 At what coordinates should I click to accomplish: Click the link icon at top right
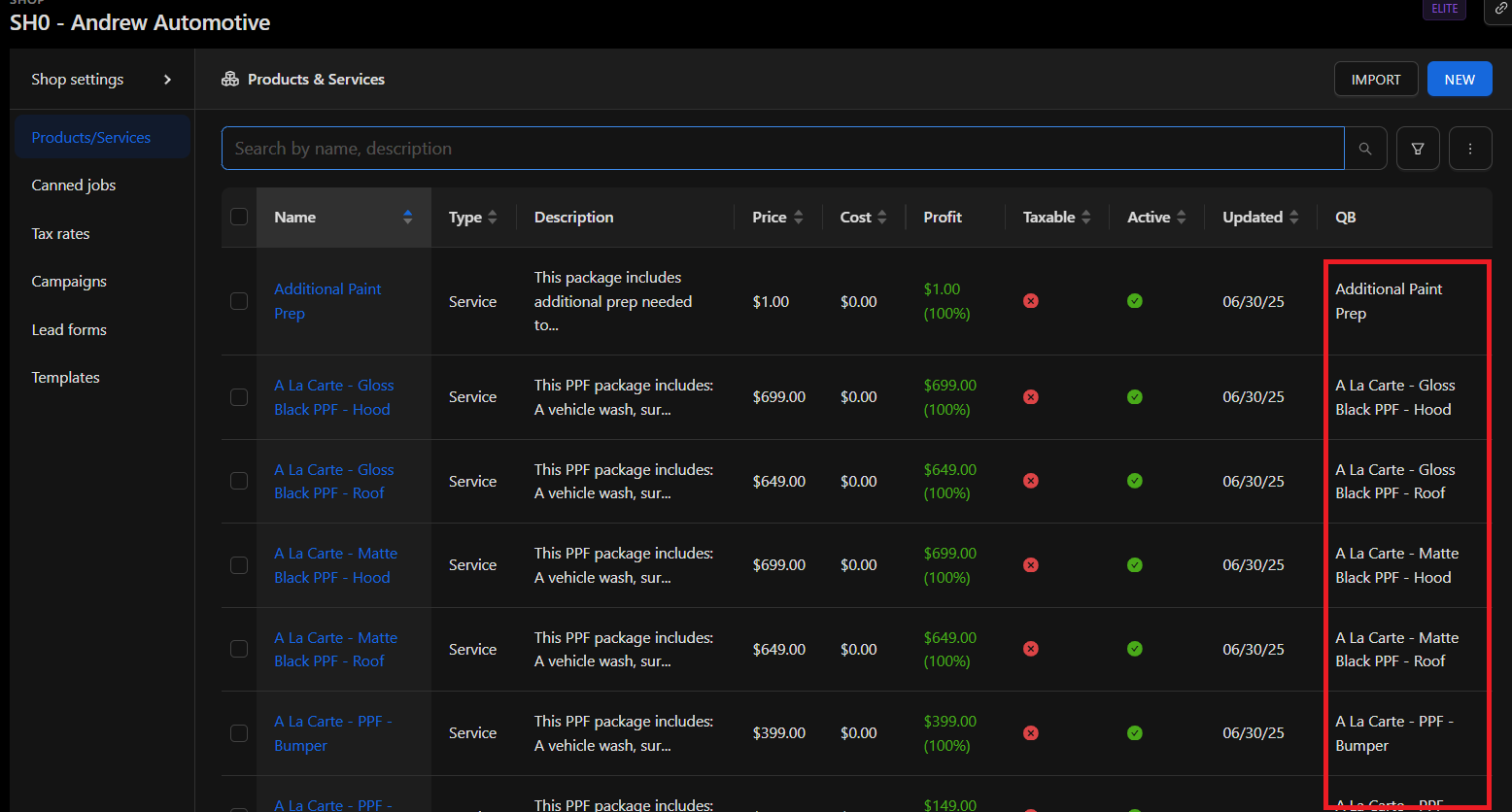[1500, 9]
